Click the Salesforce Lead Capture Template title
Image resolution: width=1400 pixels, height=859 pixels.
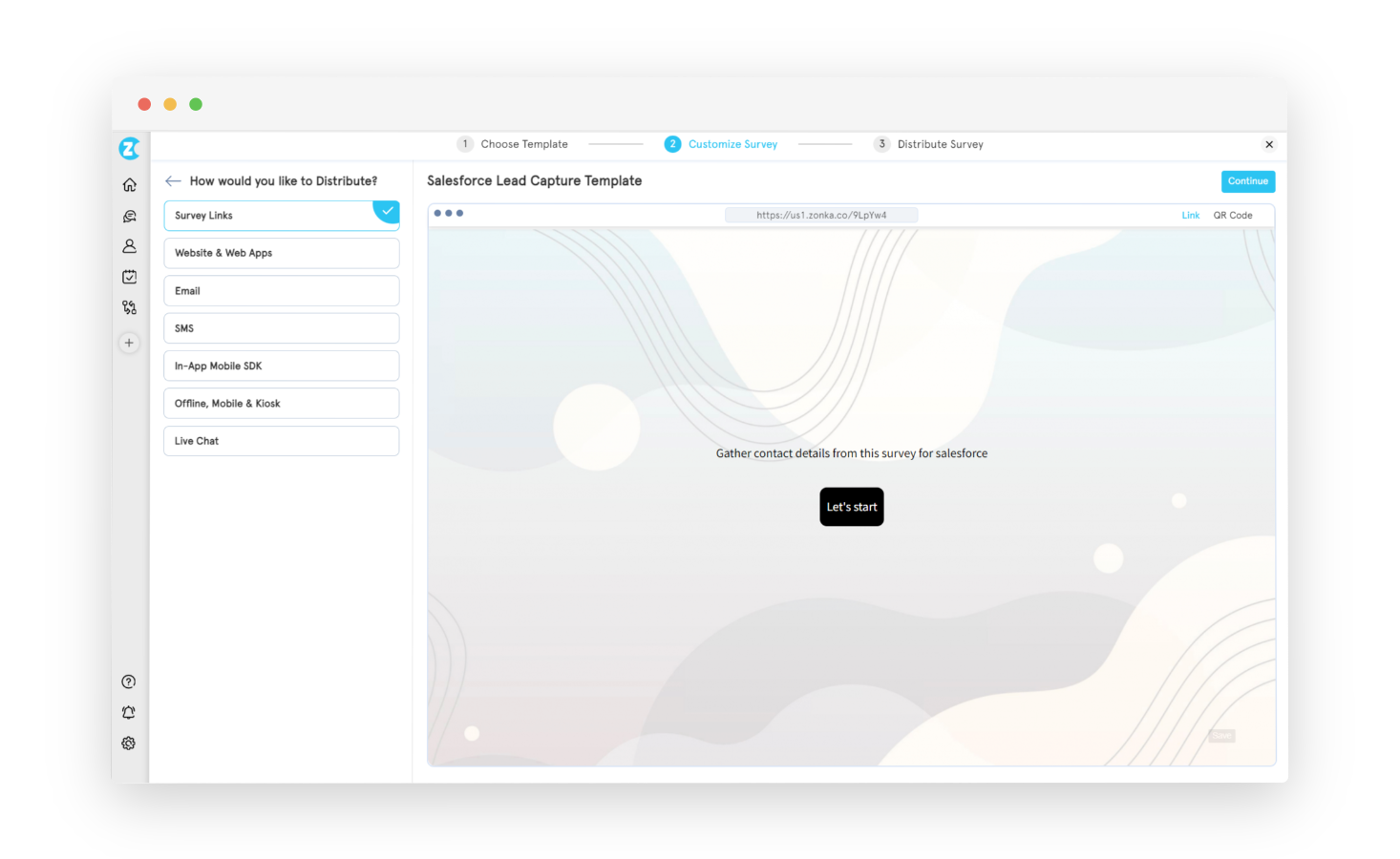pyautogui.click(x=535, y=181)
